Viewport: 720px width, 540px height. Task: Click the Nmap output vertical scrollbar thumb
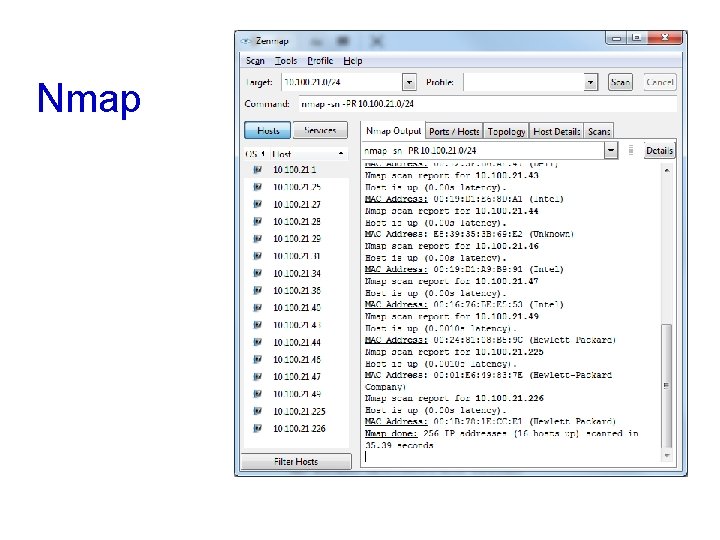[x=667, y=386]
